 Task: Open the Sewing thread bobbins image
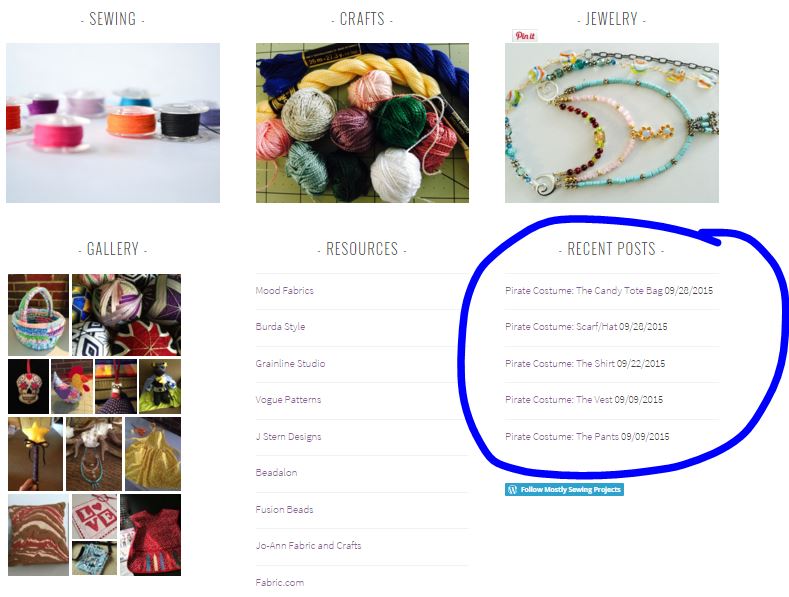(x=113, y=123)
